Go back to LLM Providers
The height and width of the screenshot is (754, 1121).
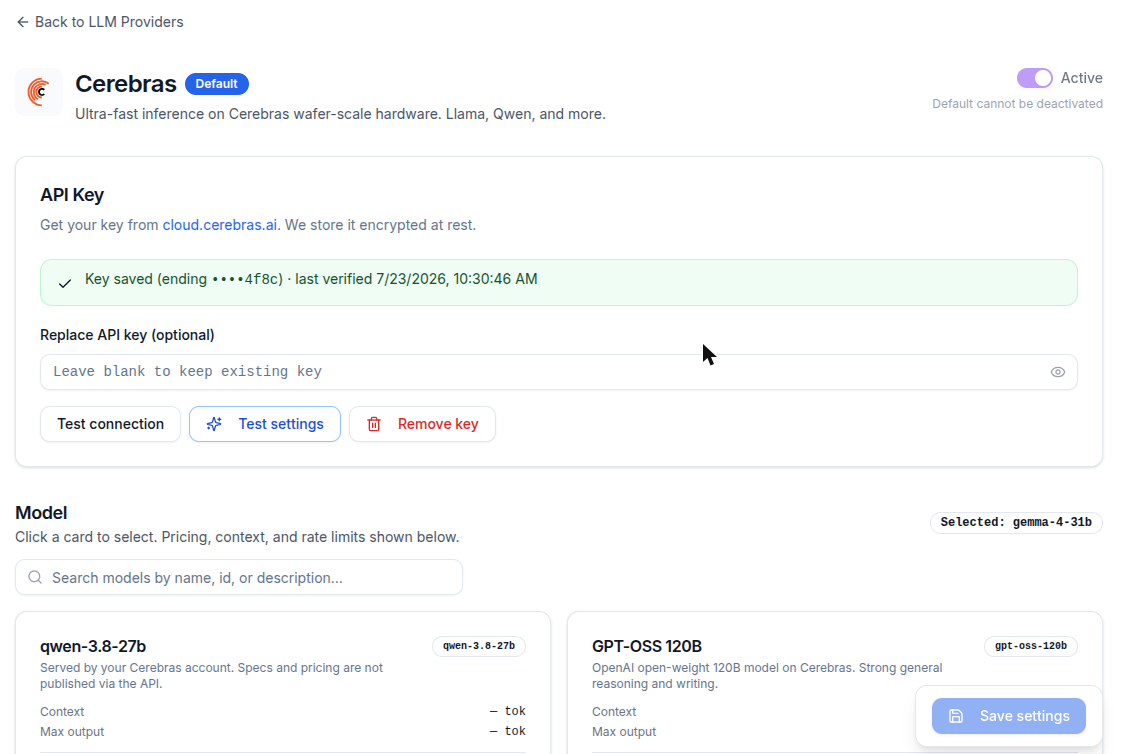coord(99,22)
